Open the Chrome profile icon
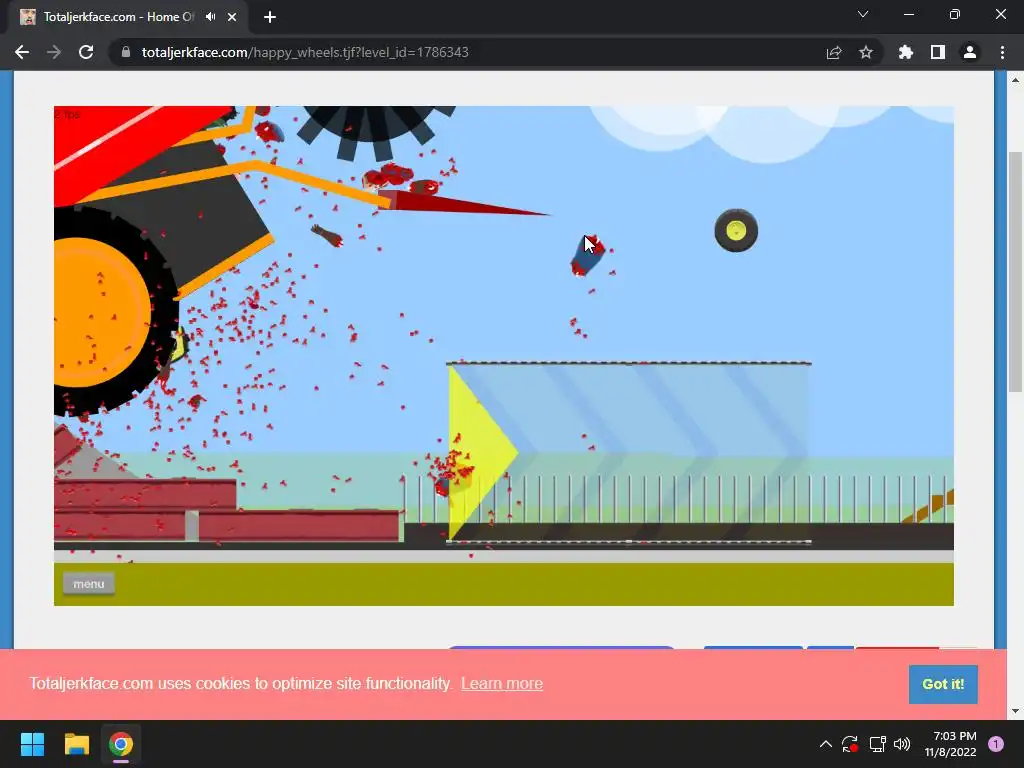The height and width of the screenshot is (768, 1024). [x=970, y=52]
